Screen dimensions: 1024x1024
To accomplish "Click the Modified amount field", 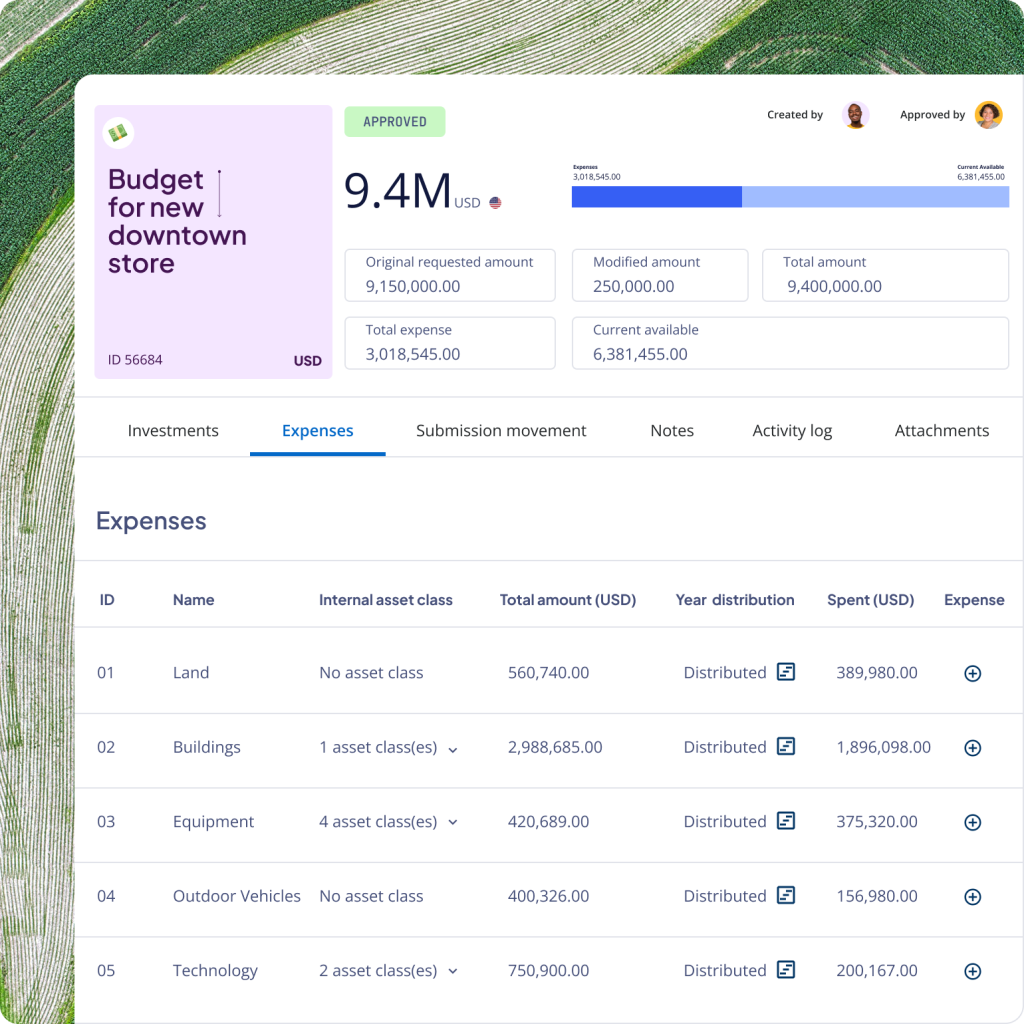I will pos(660,276).
